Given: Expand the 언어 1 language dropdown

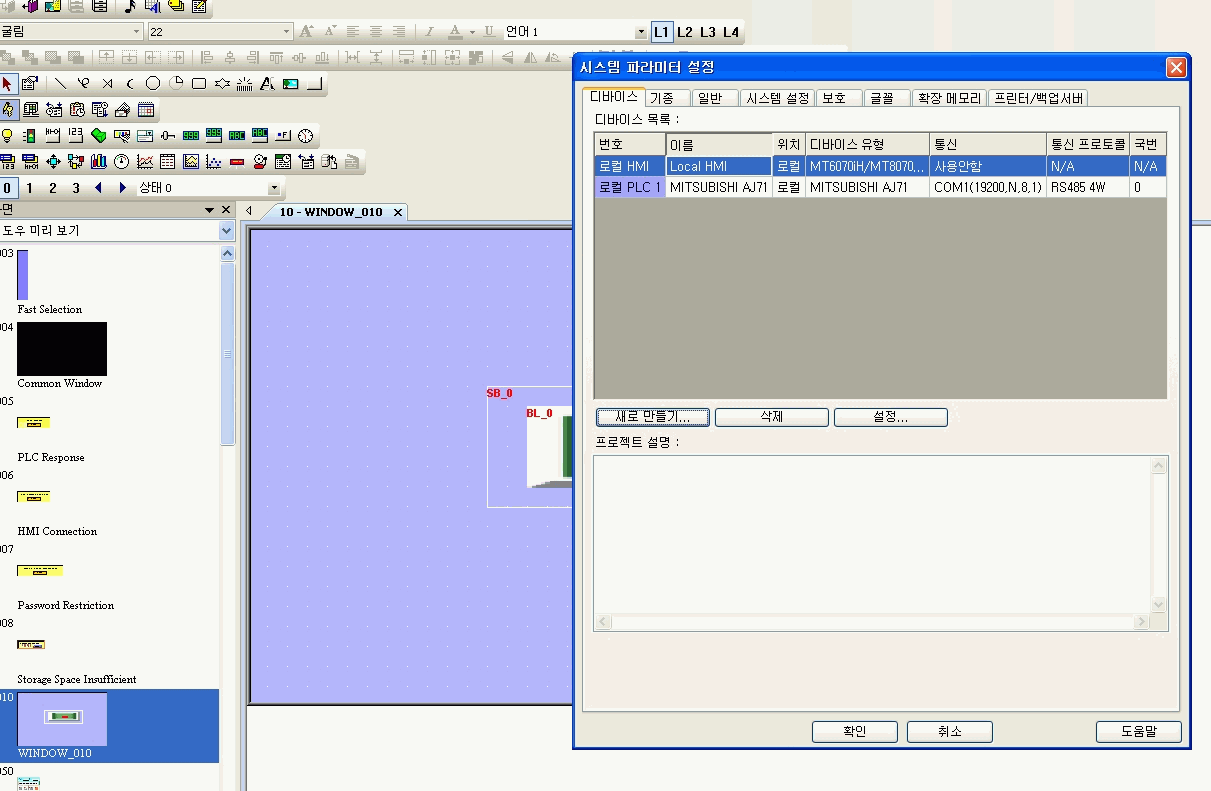Looking at the screenshot, I should pos(641,32).
